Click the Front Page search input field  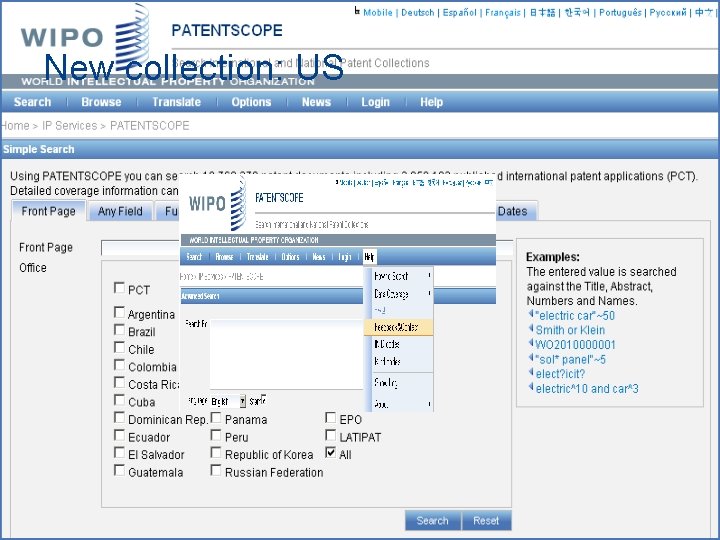pyautogui.click(x=306, y=248)
